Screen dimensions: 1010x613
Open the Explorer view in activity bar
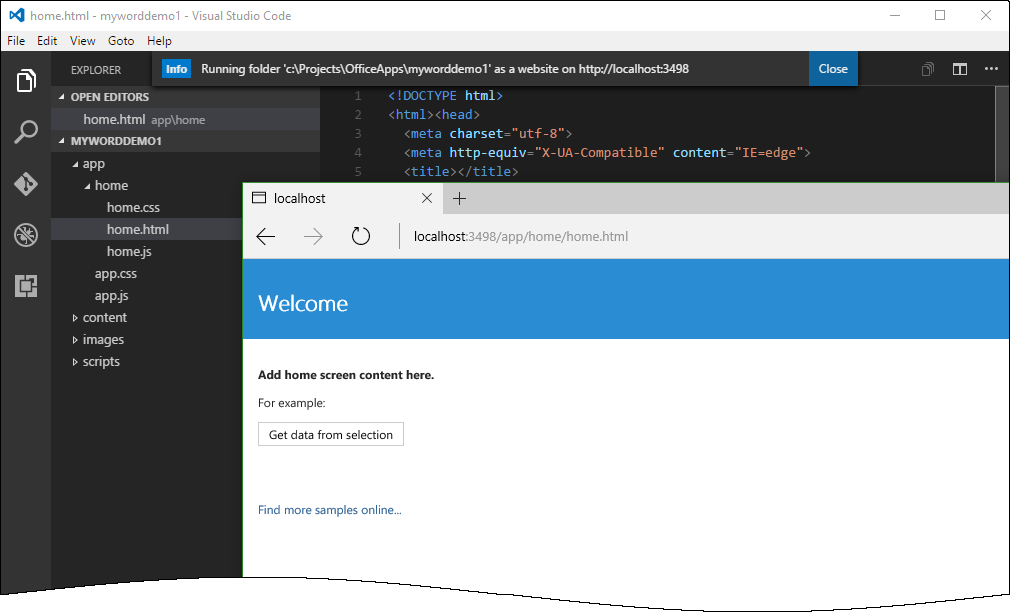pos(26,81)
